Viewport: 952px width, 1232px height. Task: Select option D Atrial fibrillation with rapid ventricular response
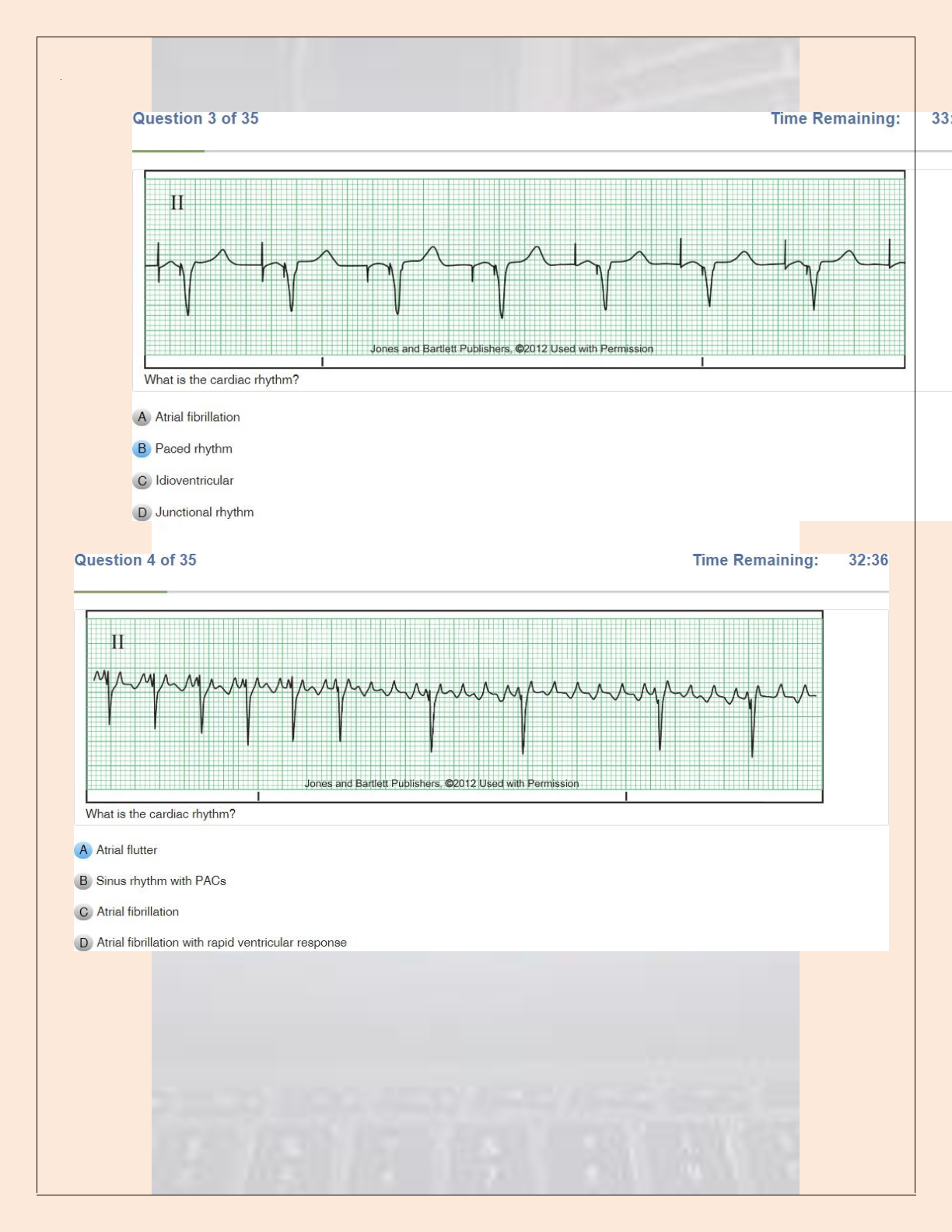[x=83, y=943]
